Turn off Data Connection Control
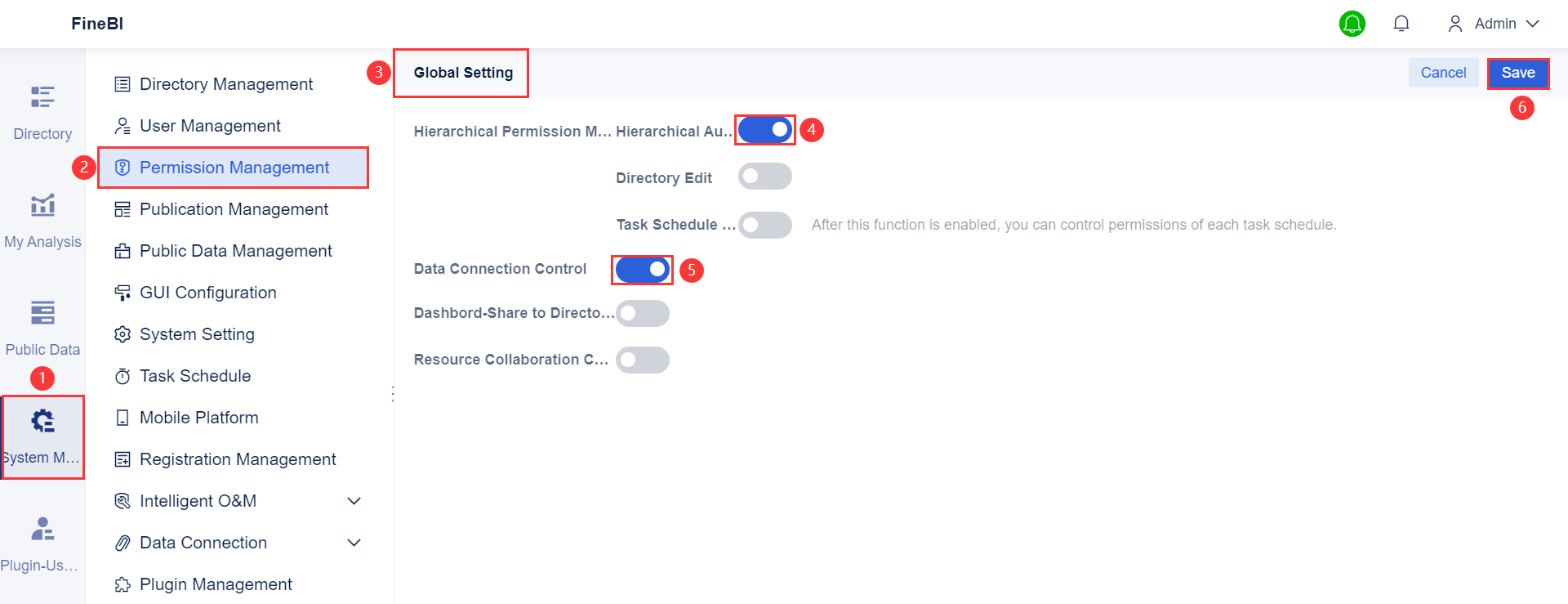The image size is (1568, 604). point(642,270)
